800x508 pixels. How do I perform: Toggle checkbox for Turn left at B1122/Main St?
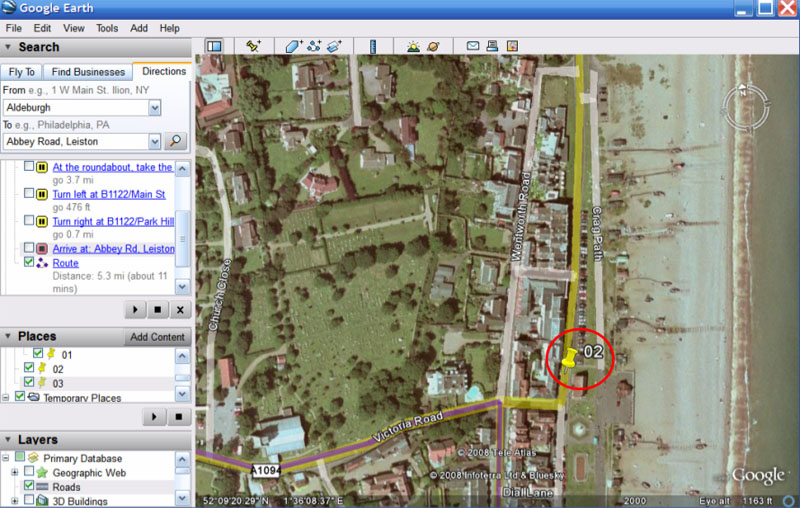(29, 193)
